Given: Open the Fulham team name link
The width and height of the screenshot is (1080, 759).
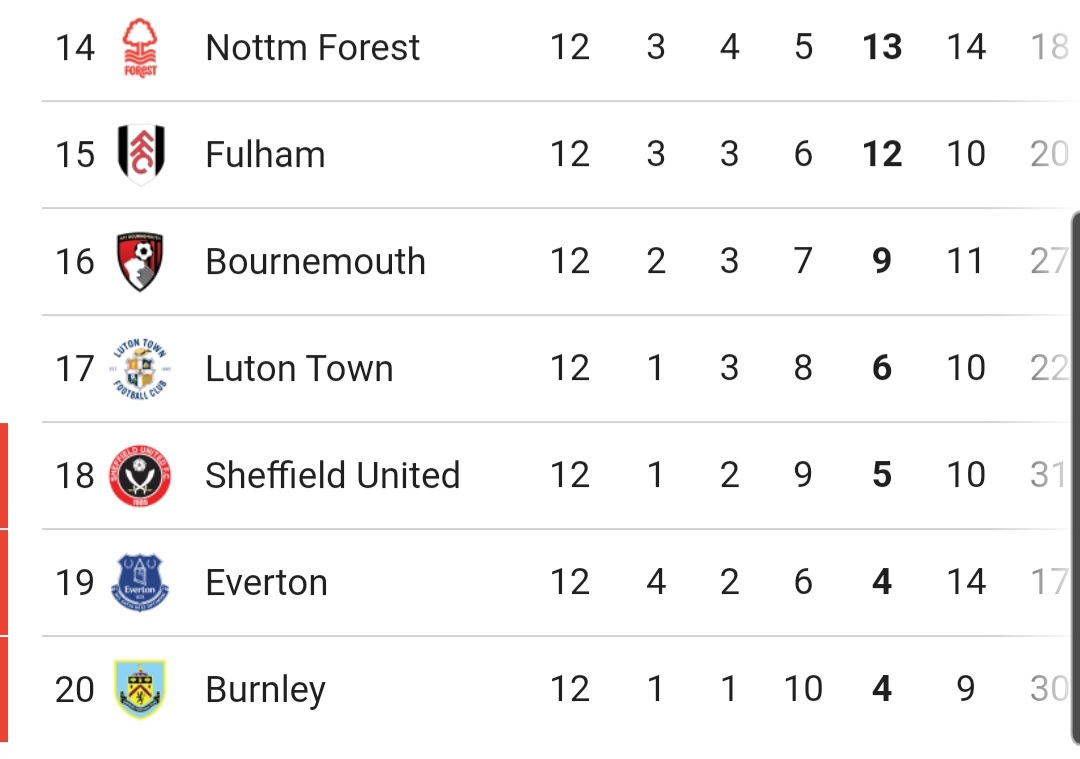Looking at the screenshot, I should [265, 154].
